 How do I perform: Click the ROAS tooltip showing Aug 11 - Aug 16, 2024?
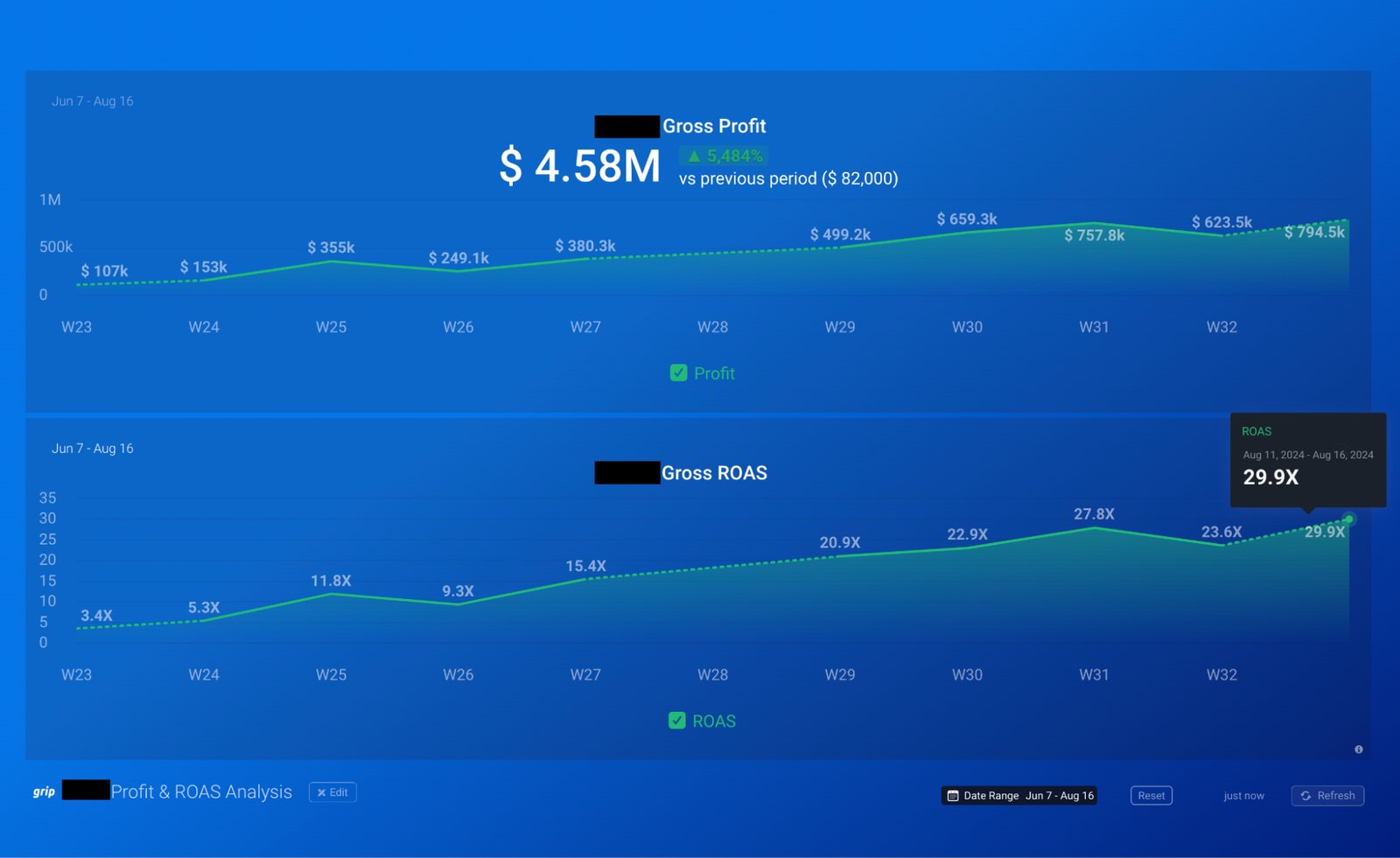[1308, 459]
